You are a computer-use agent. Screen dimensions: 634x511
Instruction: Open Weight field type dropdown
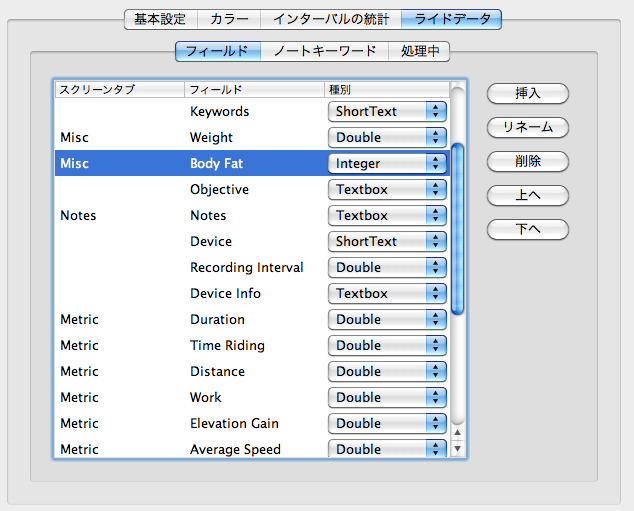(x=387, y=137)
